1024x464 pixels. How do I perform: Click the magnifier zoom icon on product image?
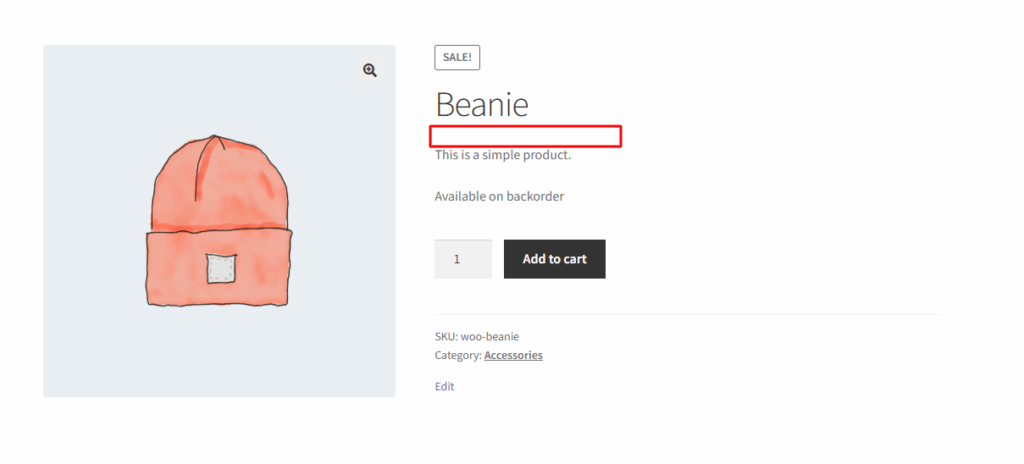pos(370,70)
